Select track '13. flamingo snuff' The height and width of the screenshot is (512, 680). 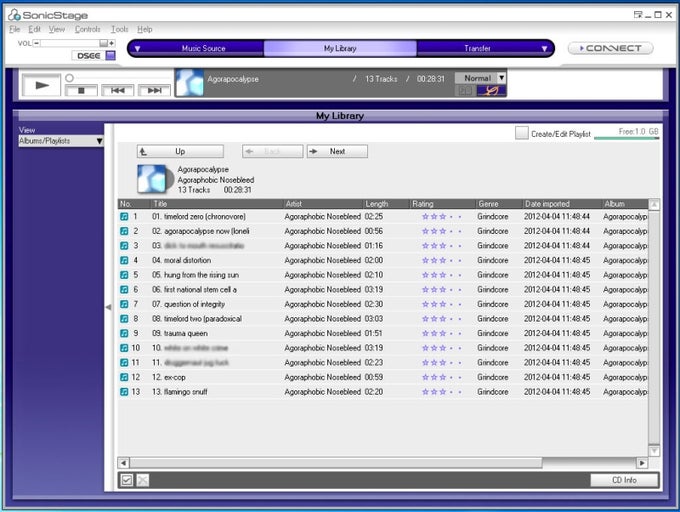(383, 392)
